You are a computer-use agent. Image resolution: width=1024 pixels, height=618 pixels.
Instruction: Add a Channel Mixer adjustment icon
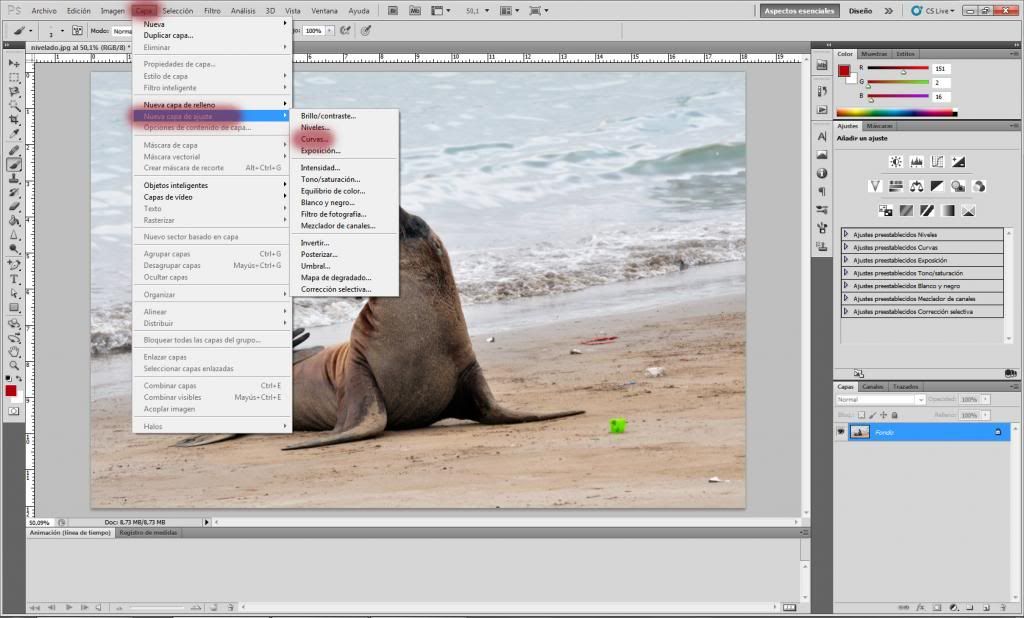pyautogui.click(x=978, y=186)
